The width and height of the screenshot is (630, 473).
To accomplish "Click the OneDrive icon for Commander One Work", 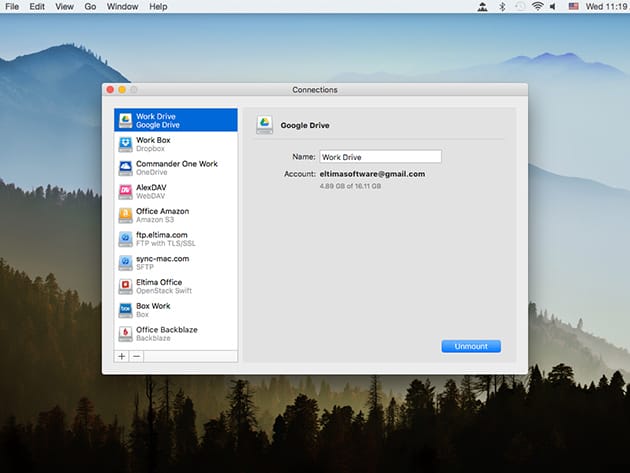I will 125,168.
